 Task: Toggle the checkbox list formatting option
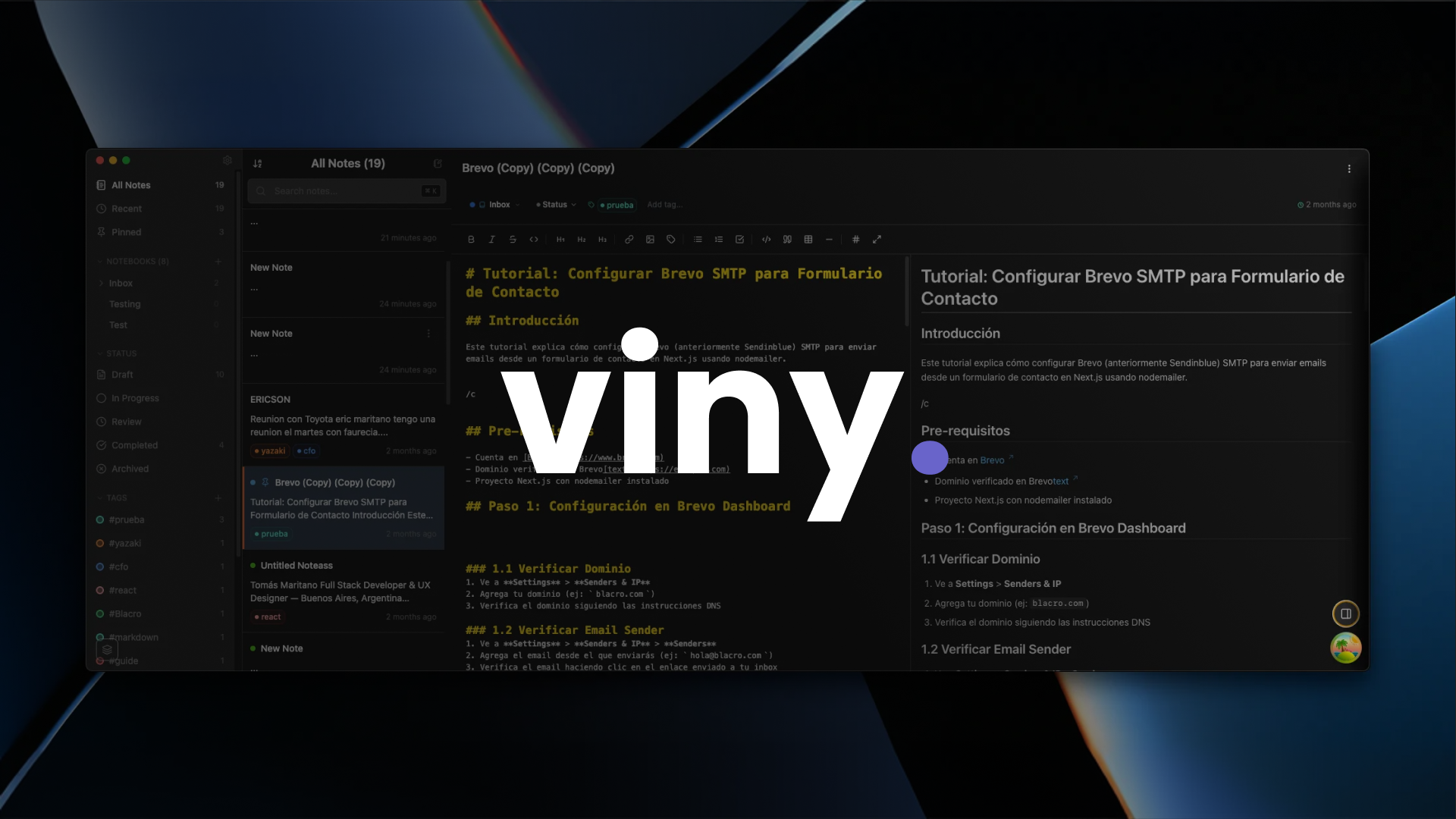click(x=739, y=239)
